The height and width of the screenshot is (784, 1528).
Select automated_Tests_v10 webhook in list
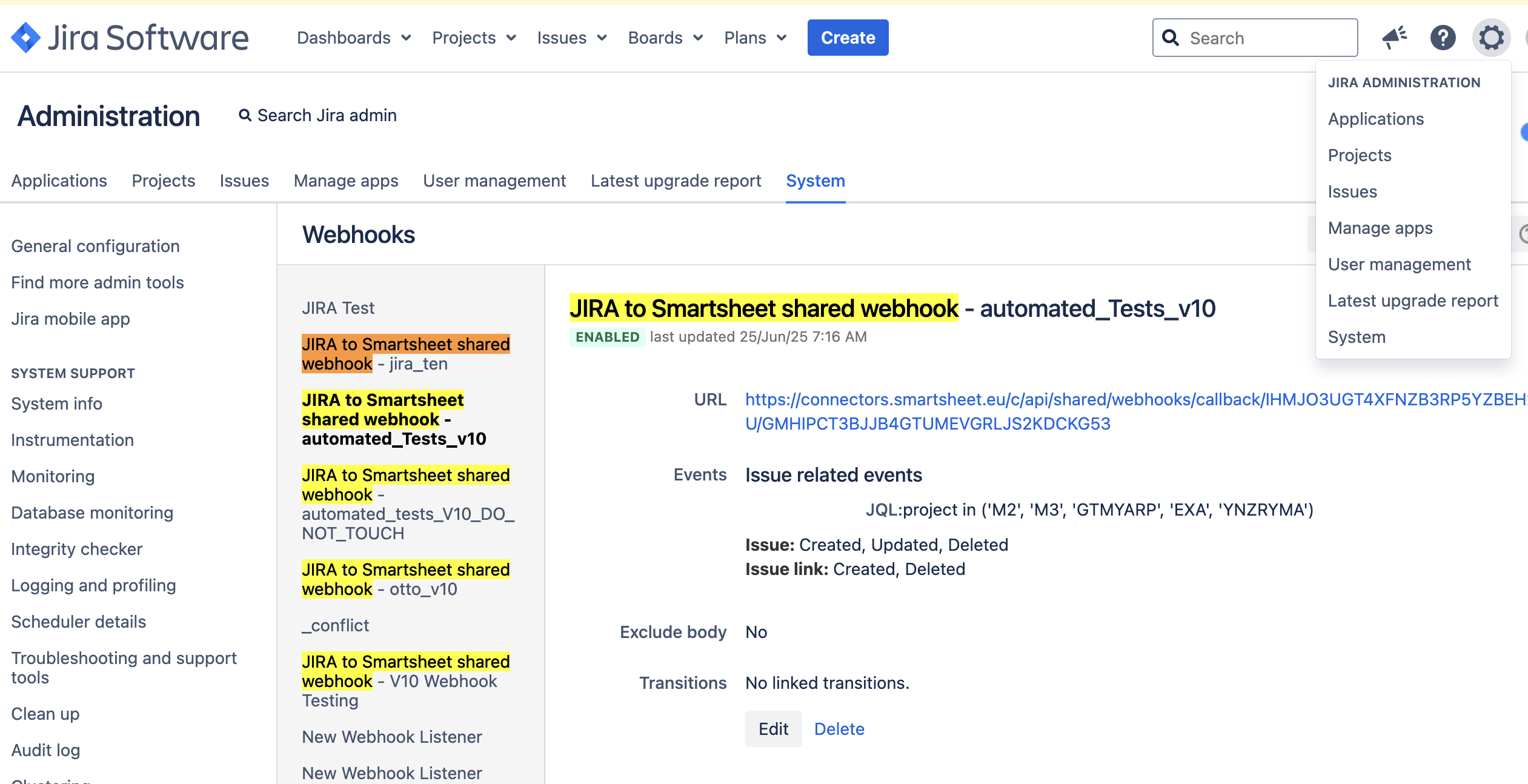pos(394,419)
